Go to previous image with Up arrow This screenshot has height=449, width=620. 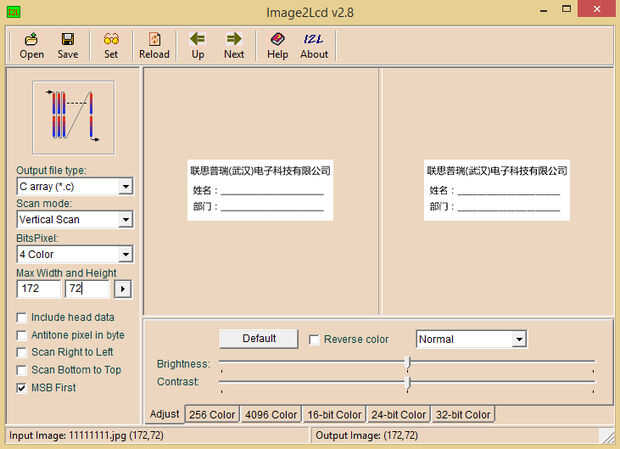pyautogui.click(x=198, y=46)
